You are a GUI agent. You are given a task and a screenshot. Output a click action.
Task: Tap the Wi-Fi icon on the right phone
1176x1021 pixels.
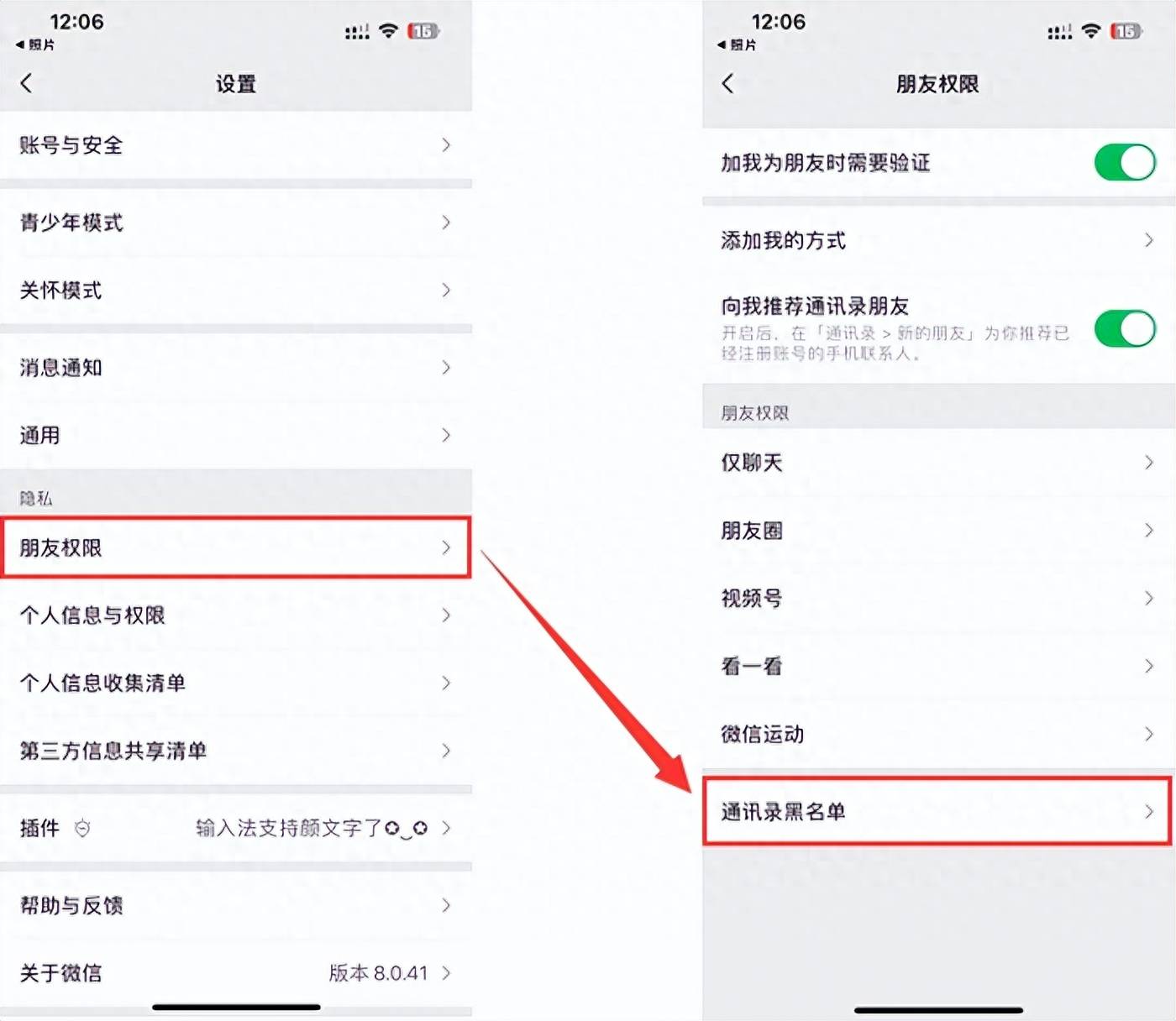point(1090,31)
